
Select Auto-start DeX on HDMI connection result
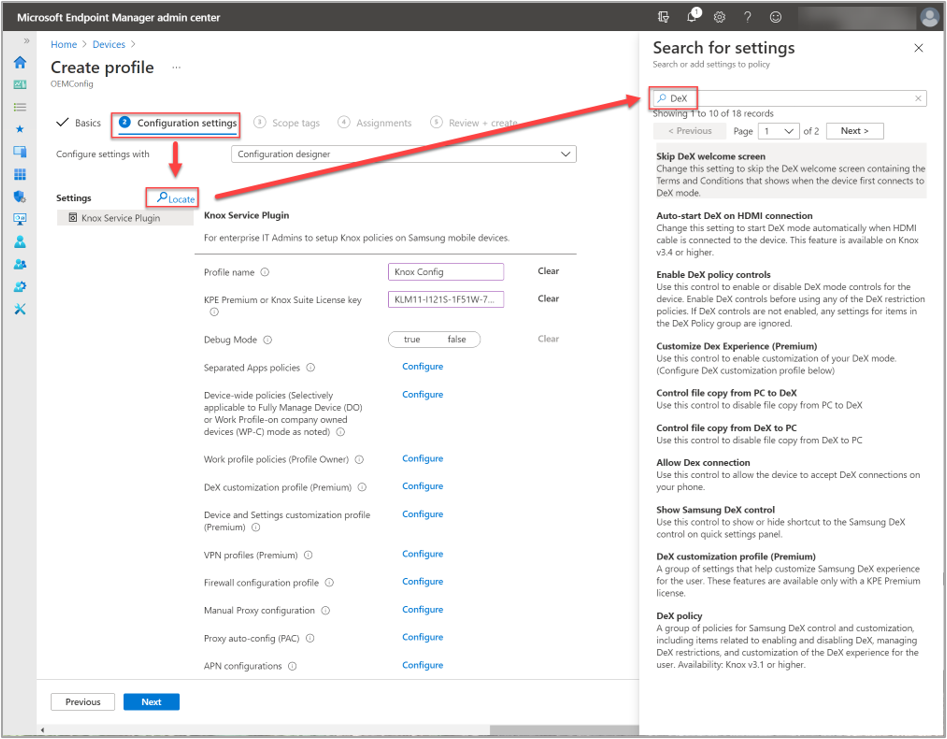791,234
